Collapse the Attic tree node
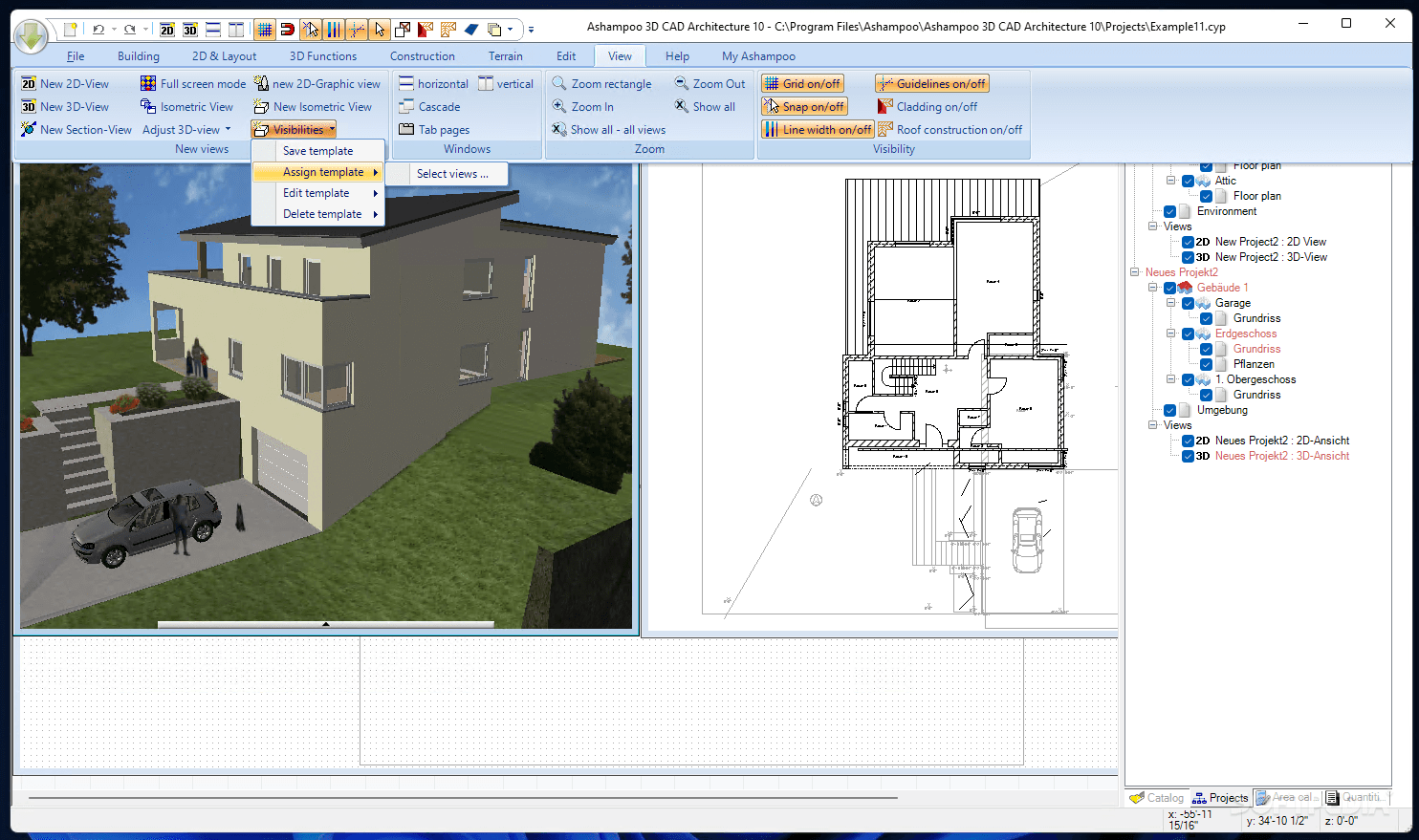 (x=1170, y=181)
